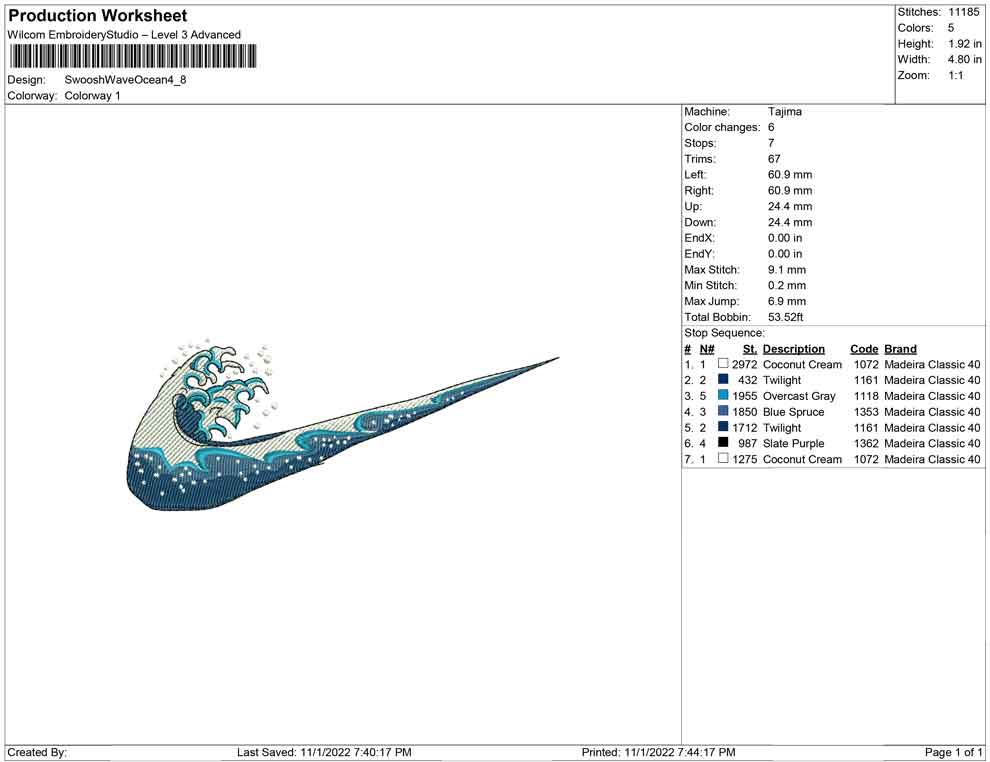Image resolution: width=990 pixels, height=762 pixels.
Task: Click stitch count 432 in row 2
Action: tap(748, 380)
